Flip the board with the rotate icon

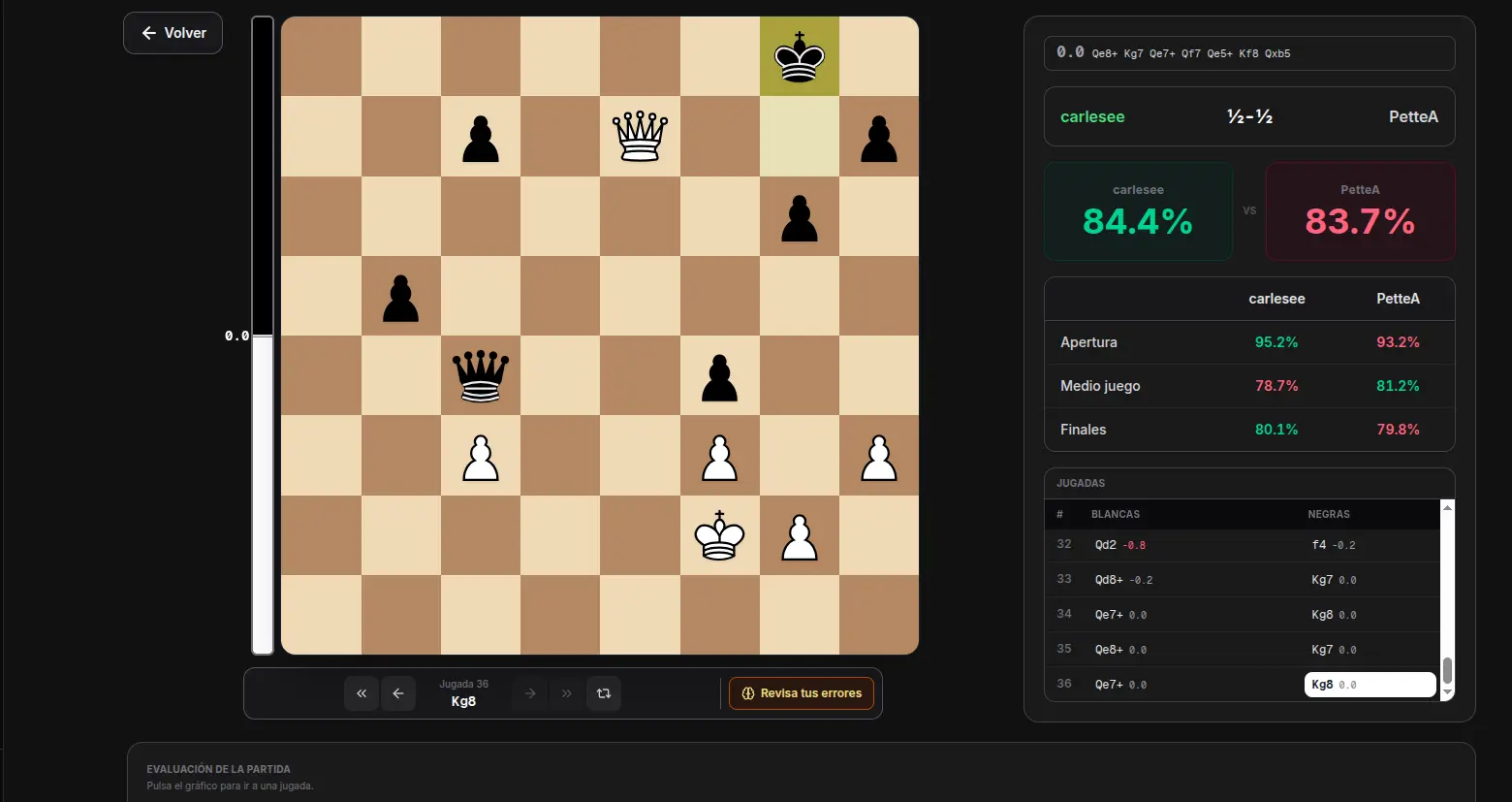604,693
